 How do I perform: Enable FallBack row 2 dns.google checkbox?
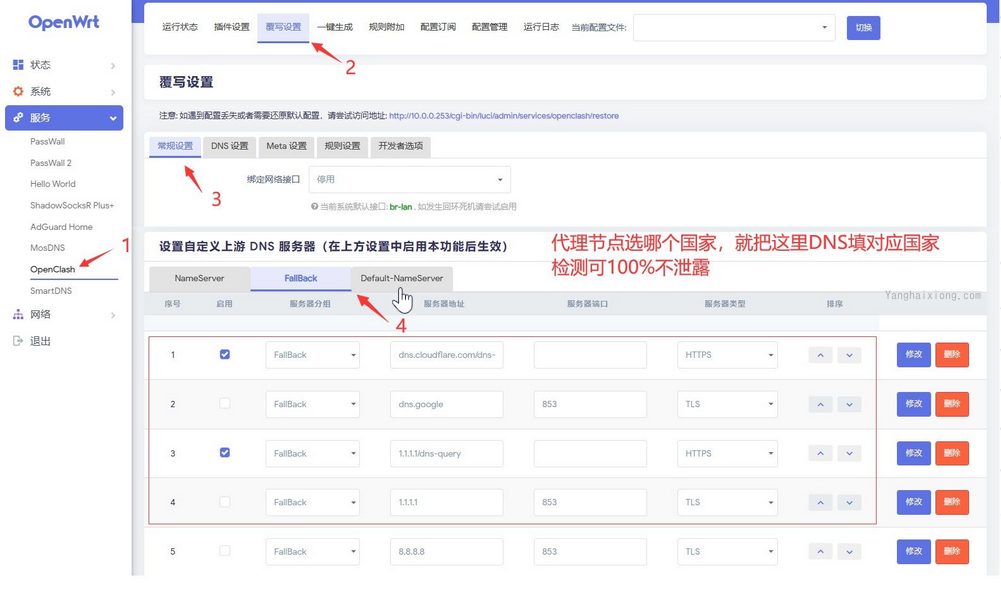coord(225,404)
